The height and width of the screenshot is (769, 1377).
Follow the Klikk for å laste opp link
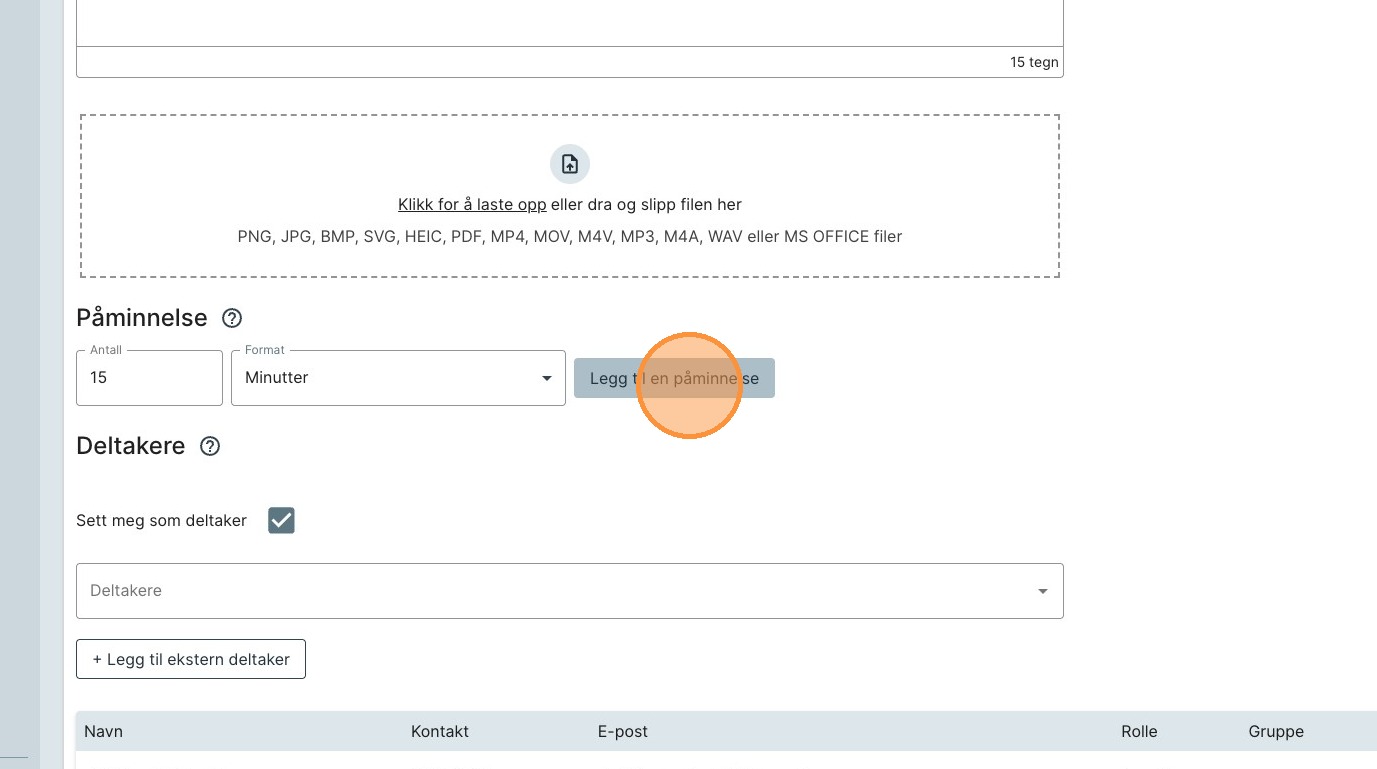(x=471, y=204)
